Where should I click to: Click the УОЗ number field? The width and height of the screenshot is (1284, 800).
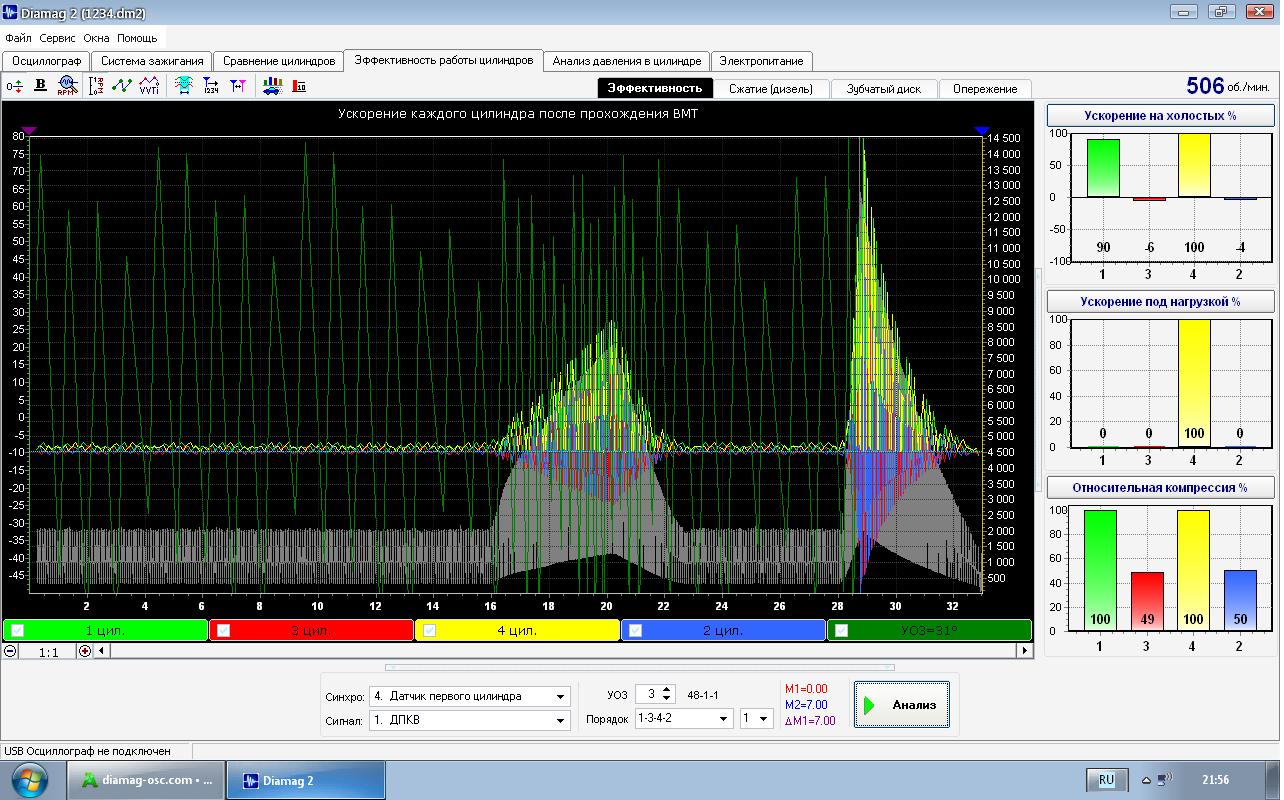point(649,695)
